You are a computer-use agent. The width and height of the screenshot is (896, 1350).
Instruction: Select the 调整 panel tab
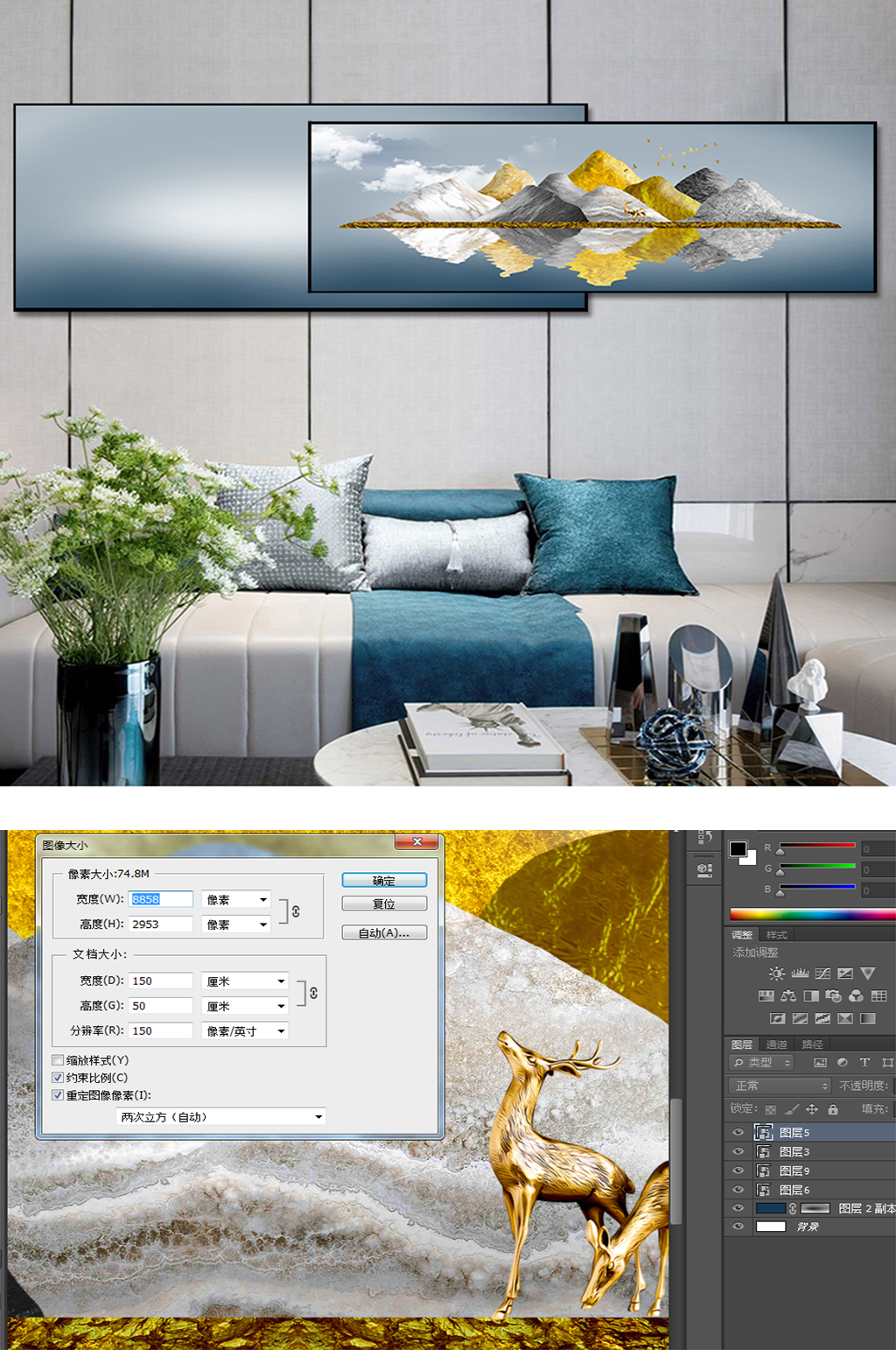[x=742, y=935]
